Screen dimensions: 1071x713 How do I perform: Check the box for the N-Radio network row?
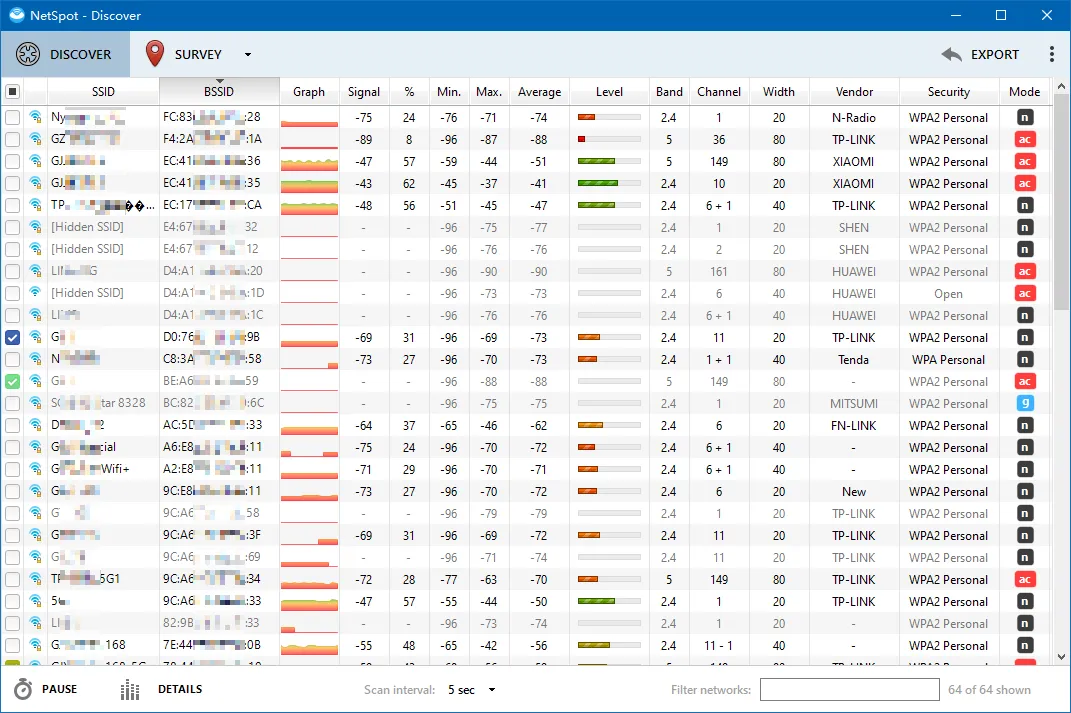click(x=12, y=117)
